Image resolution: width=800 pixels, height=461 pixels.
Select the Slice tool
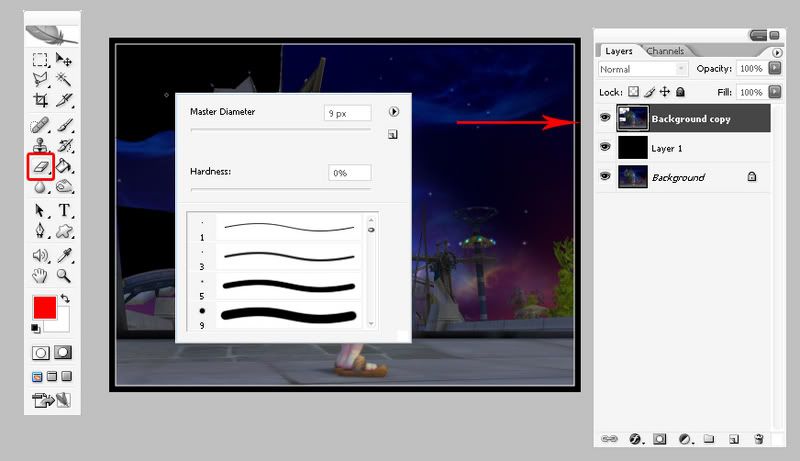[x=64, y=100]
